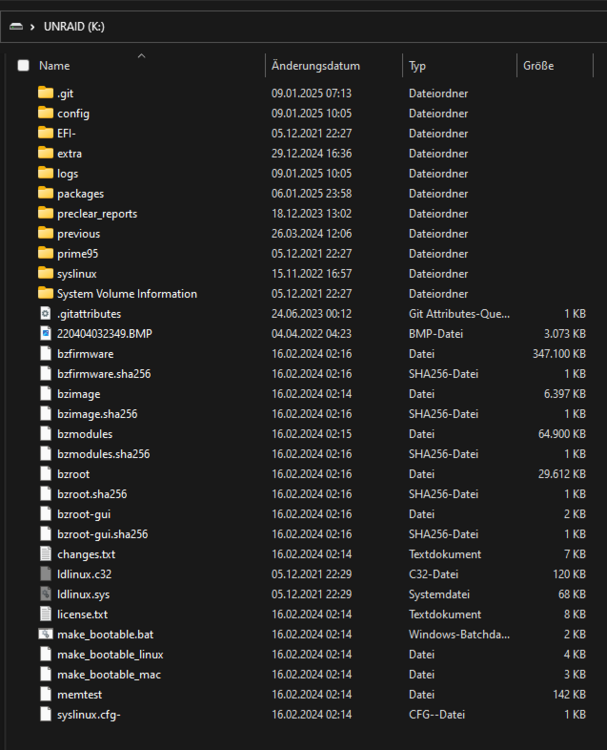Screen dimensions: 607x750
Task: Click the Windows-Batchda... type cell
Action: coord(459,634)
